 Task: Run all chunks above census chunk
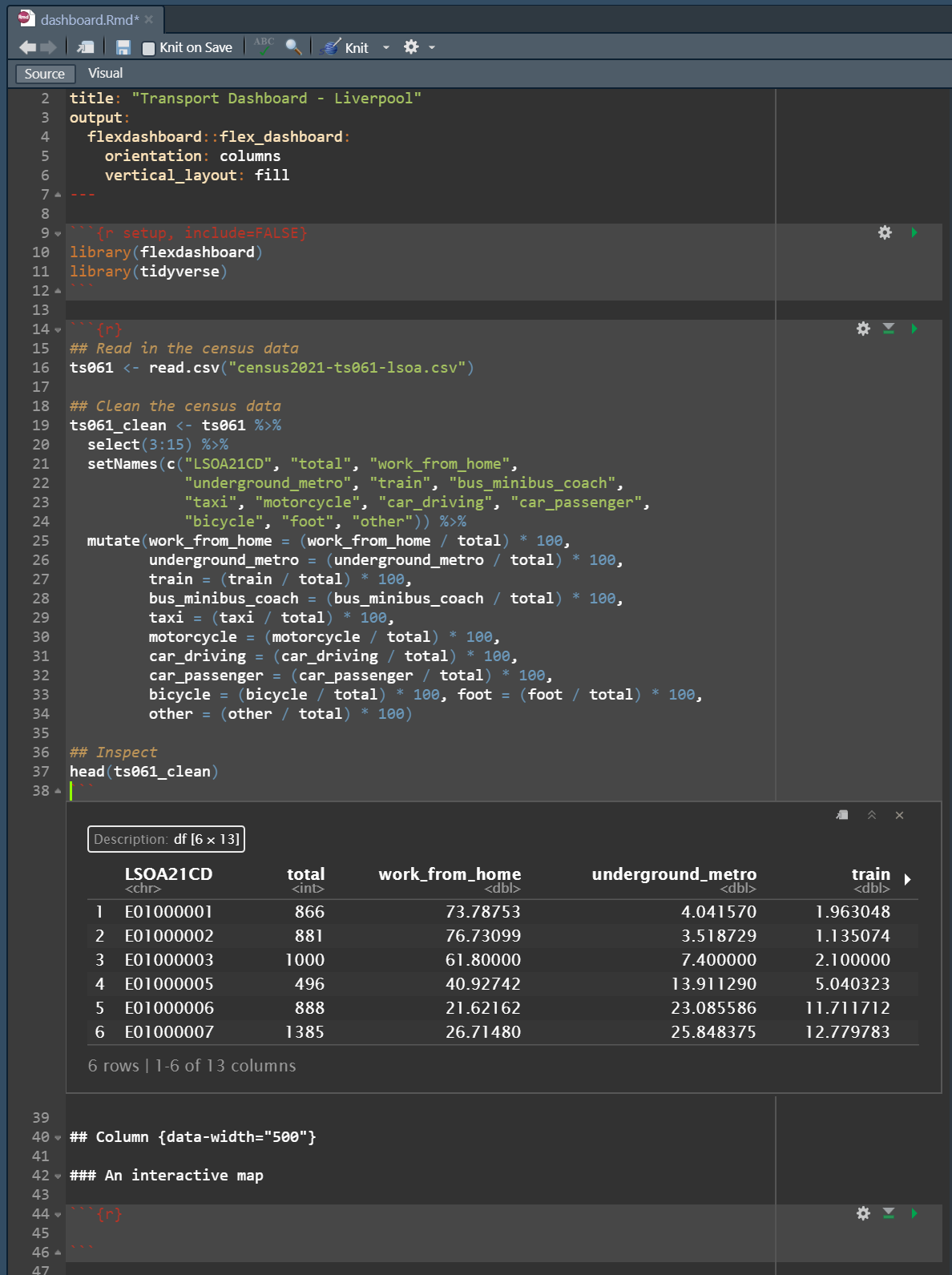889,329
